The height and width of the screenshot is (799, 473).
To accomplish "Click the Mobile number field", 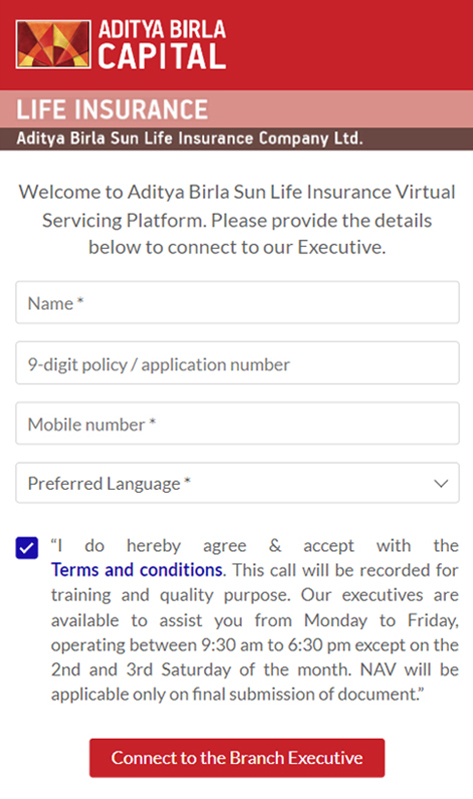I will click(237, 423).
